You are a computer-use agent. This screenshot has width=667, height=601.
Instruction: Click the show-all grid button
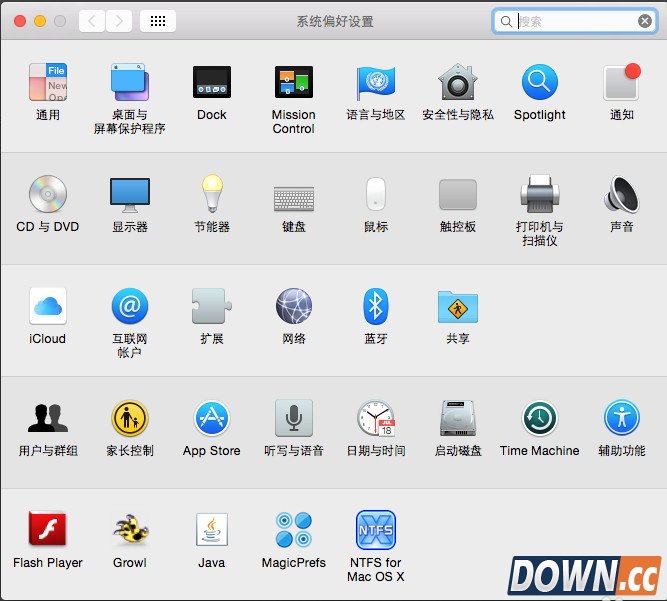158,21
